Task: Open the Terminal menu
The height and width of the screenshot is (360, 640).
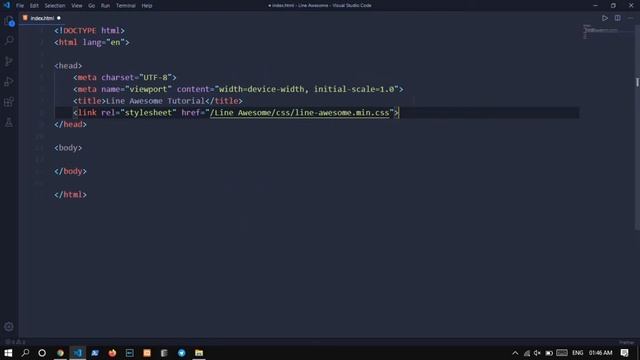Action: (125, 6)
